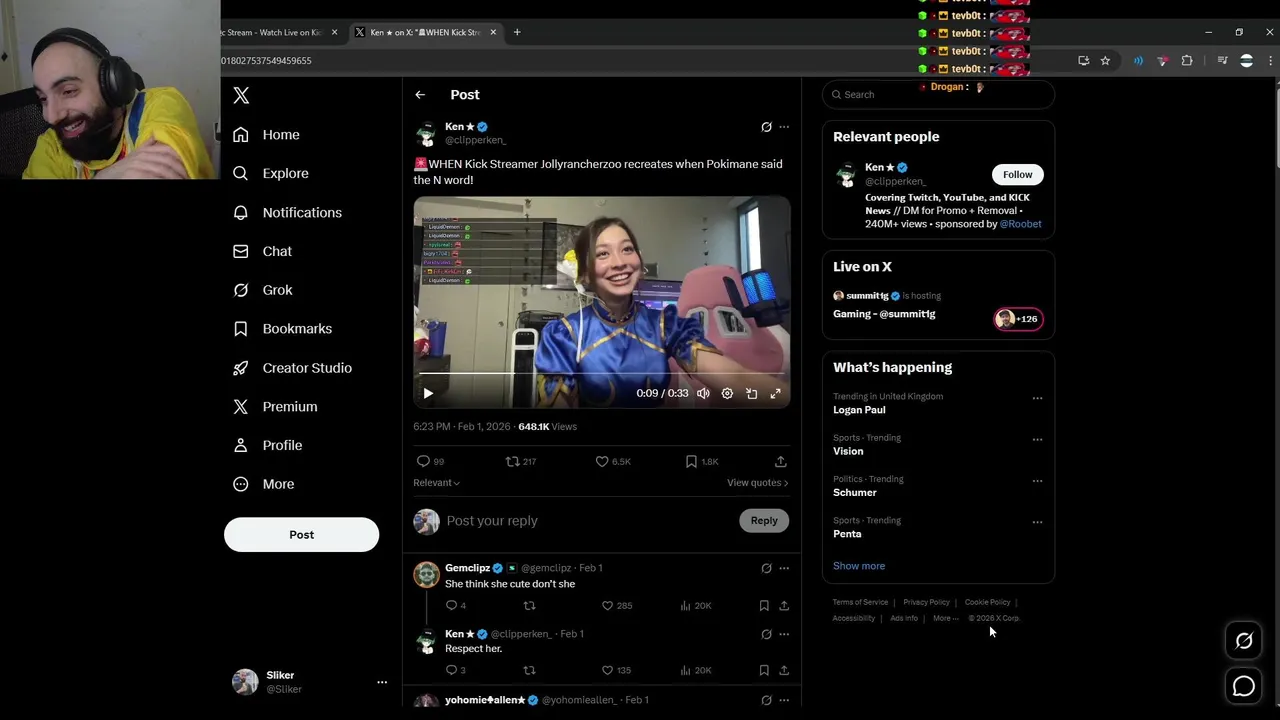The image size is (1280, 720).
Task: Open Relevant sort dropdown
Action: pyautogui.click(x=436, y=483)
